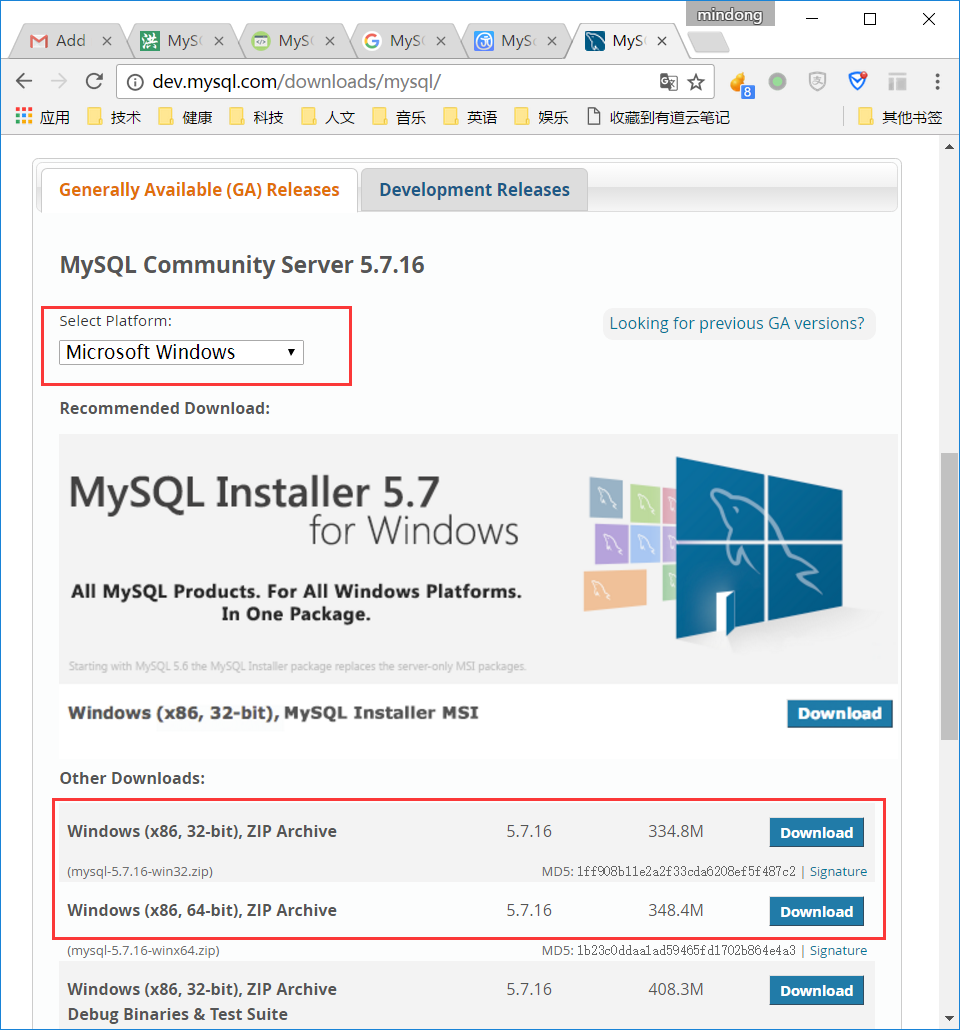Image resolution: width=960 pixels, height=1030 pixels.
Task: Click the grey panel layout extension icon
Action: 897,81
